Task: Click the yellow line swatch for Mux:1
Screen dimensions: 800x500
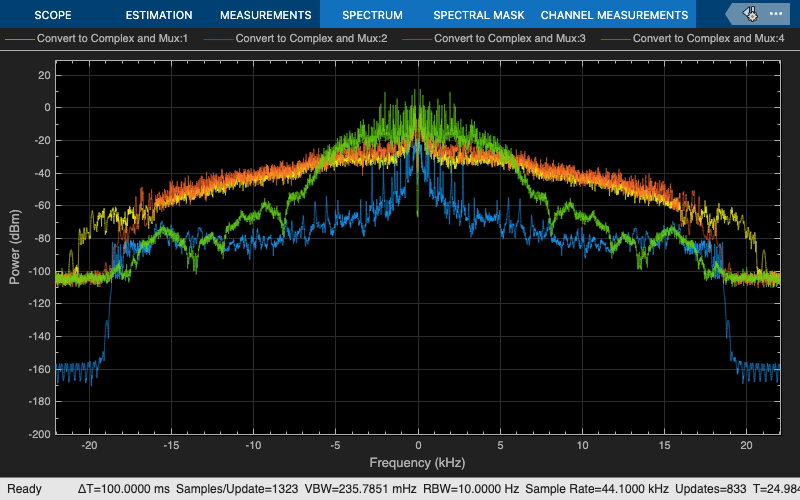Action: [x=19, y=39]
